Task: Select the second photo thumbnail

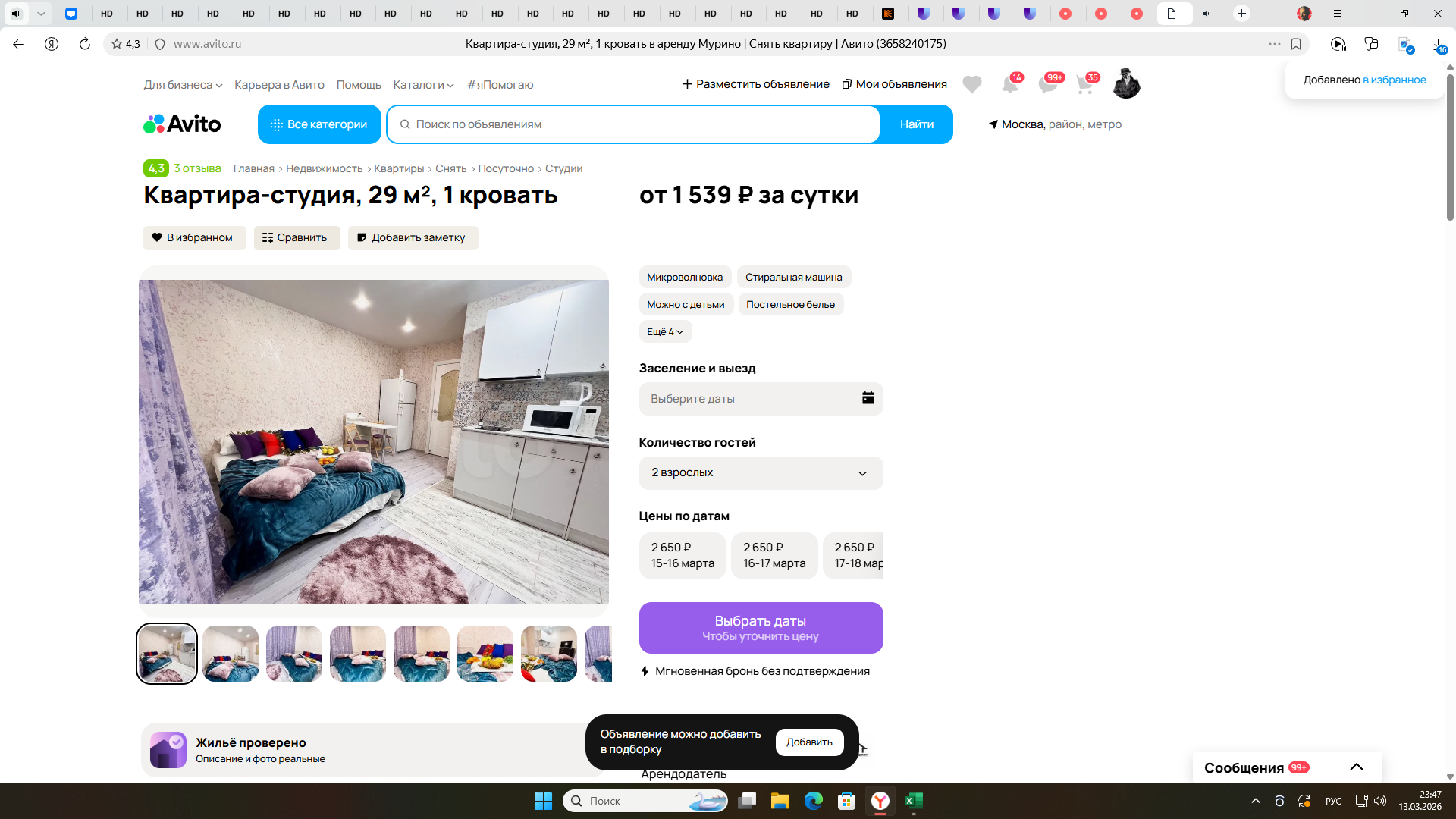Action: [231, 653]
